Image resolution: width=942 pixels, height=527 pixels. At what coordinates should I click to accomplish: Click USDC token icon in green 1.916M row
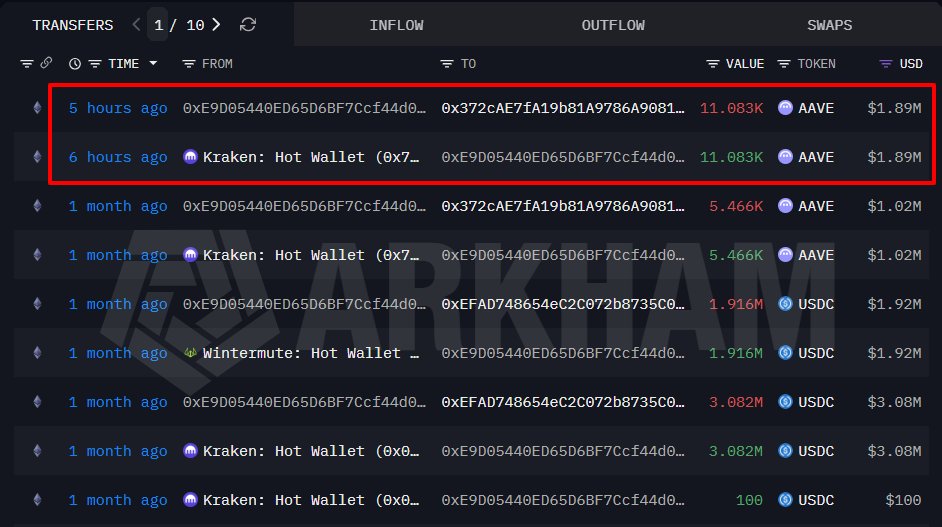pyautogui.click(x=785, y=353)
